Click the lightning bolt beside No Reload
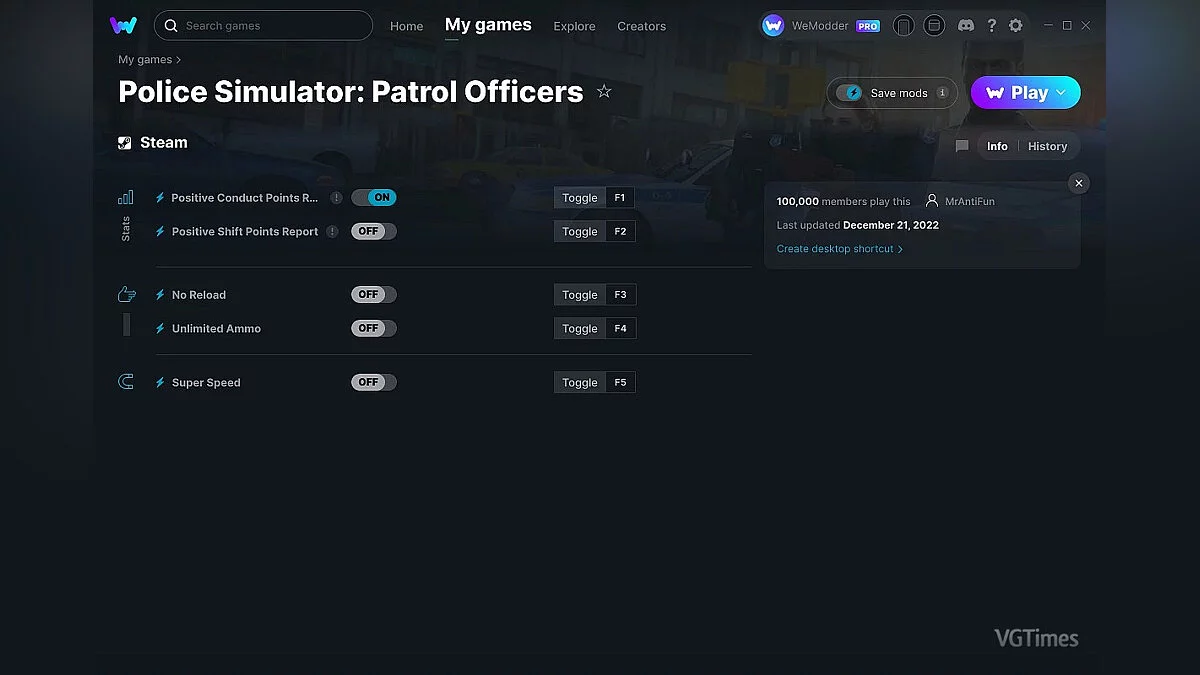1200x675 pixels. [160, 294]
